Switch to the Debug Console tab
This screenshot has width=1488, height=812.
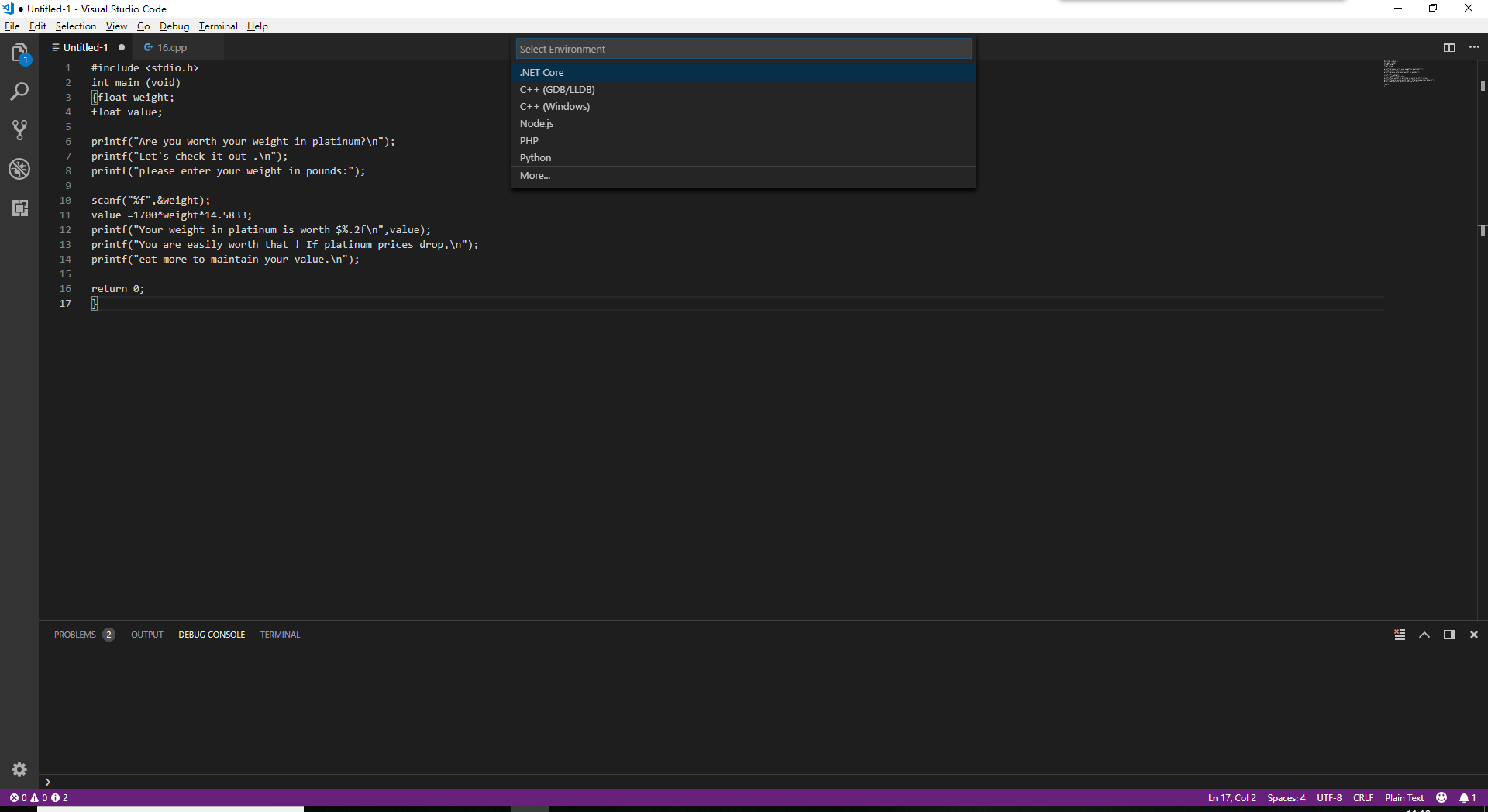click(x=212, y=635)
